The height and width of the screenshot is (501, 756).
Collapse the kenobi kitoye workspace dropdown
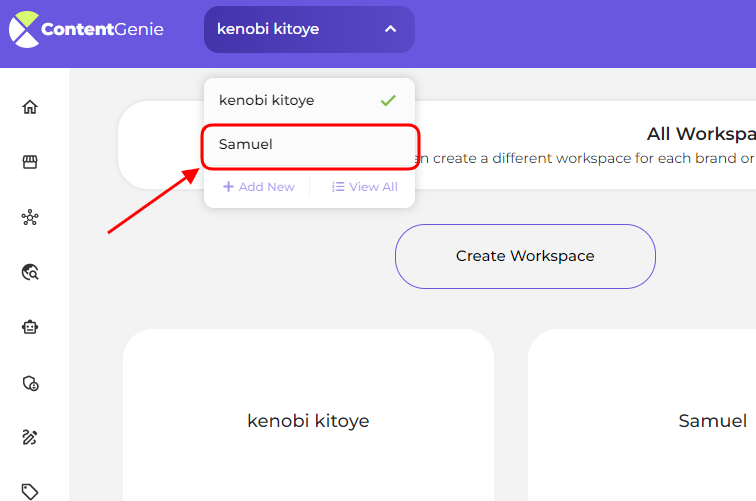pos(309,29)
